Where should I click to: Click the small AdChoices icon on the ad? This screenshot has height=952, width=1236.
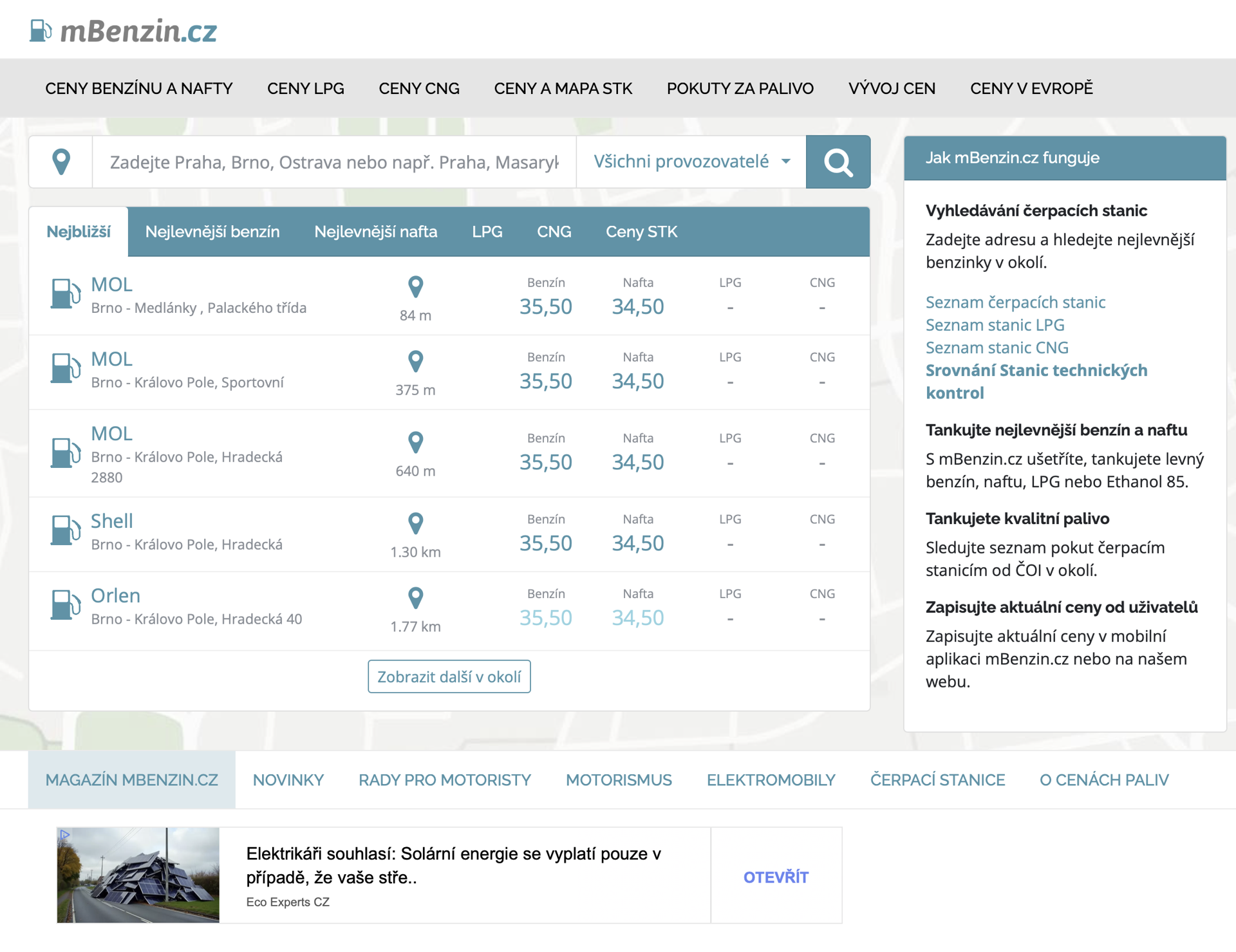pos(64,834)
